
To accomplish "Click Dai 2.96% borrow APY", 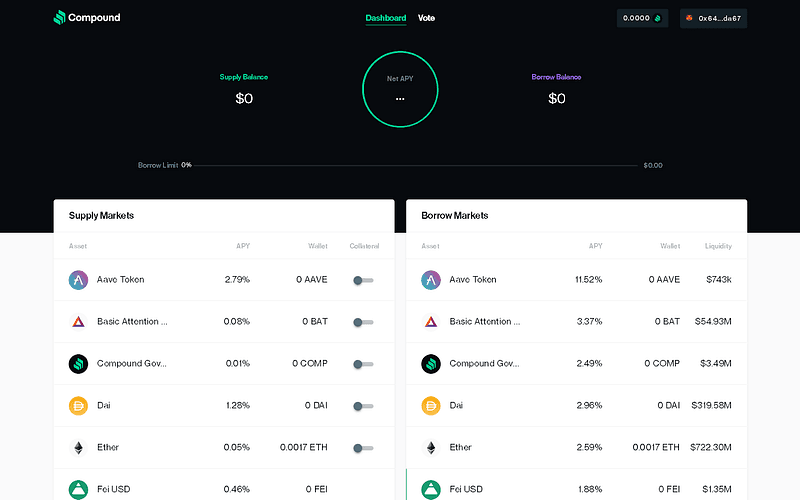I will (x=589, y=405).
